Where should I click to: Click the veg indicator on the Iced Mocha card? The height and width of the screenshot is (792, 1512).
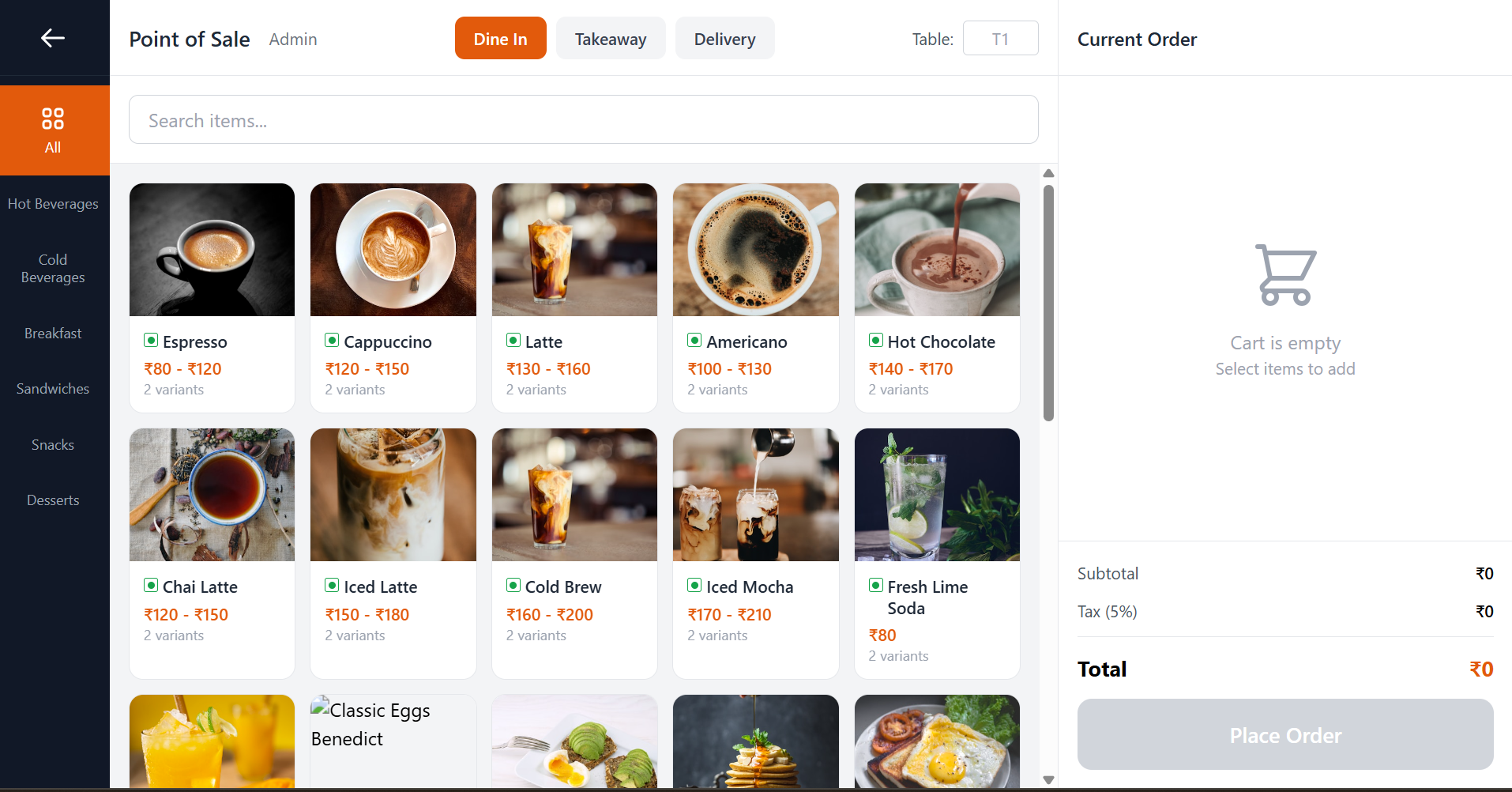[694, 585]
